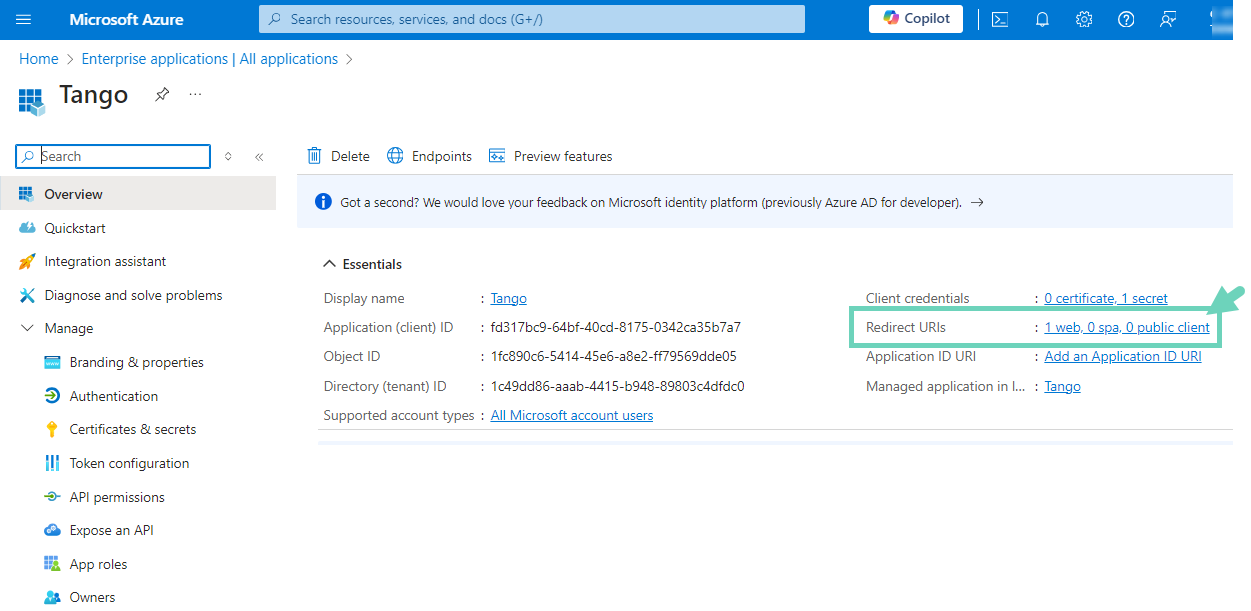Open the Managed application Tango link
The image size is (1251, 611).
coord(1062,386)
